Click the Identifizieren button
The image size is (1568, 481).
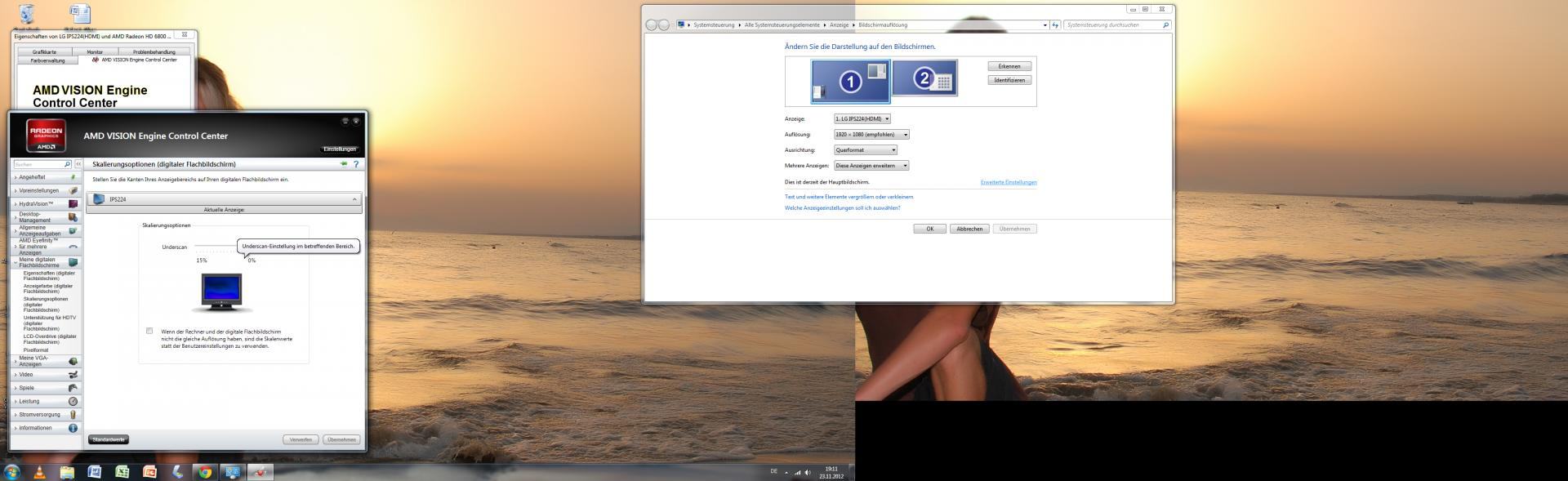click(1009, 80)
